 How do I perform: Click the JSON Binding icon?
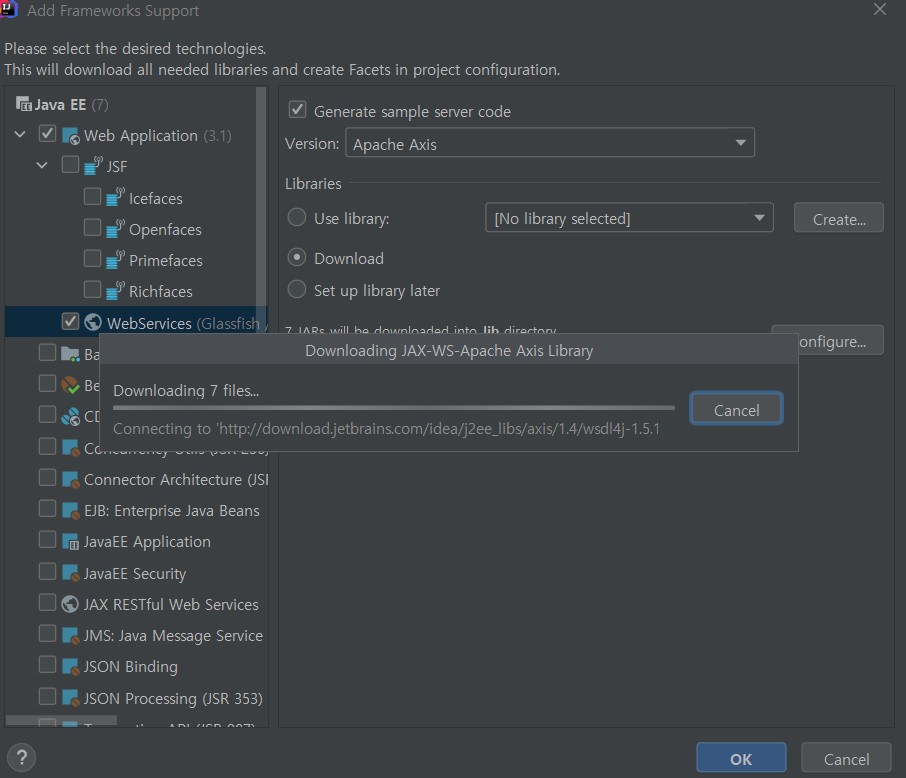[x=70, y=666]
